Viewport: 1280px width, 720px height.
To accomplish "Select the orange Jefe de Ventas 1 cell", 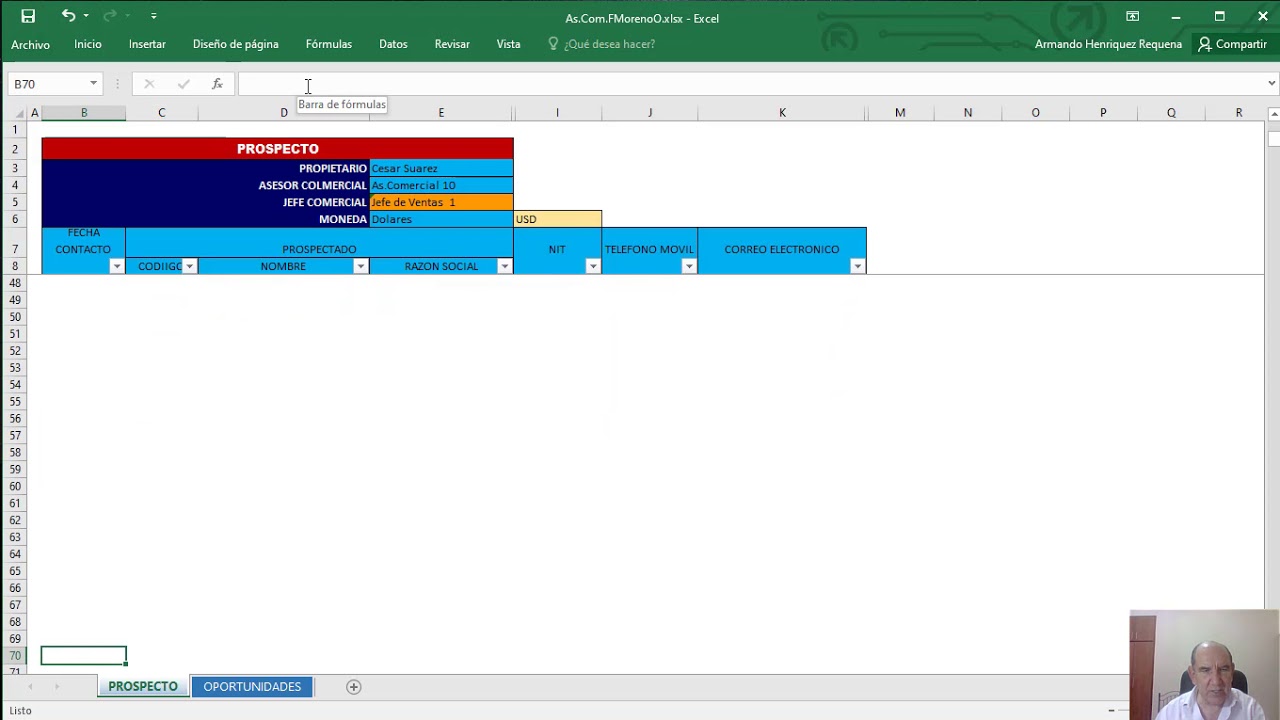I will point(440,202).
